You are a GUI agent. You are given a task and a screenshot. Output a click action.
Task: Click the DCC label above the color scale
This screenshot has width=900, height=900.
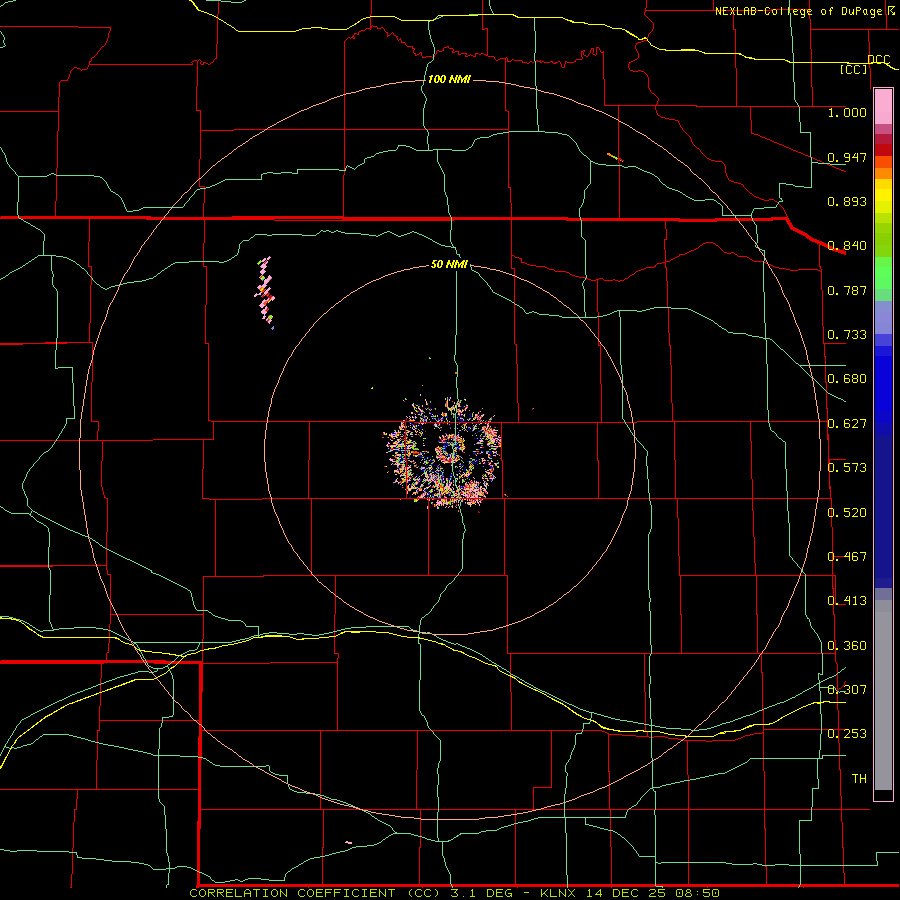pos(879,59)
